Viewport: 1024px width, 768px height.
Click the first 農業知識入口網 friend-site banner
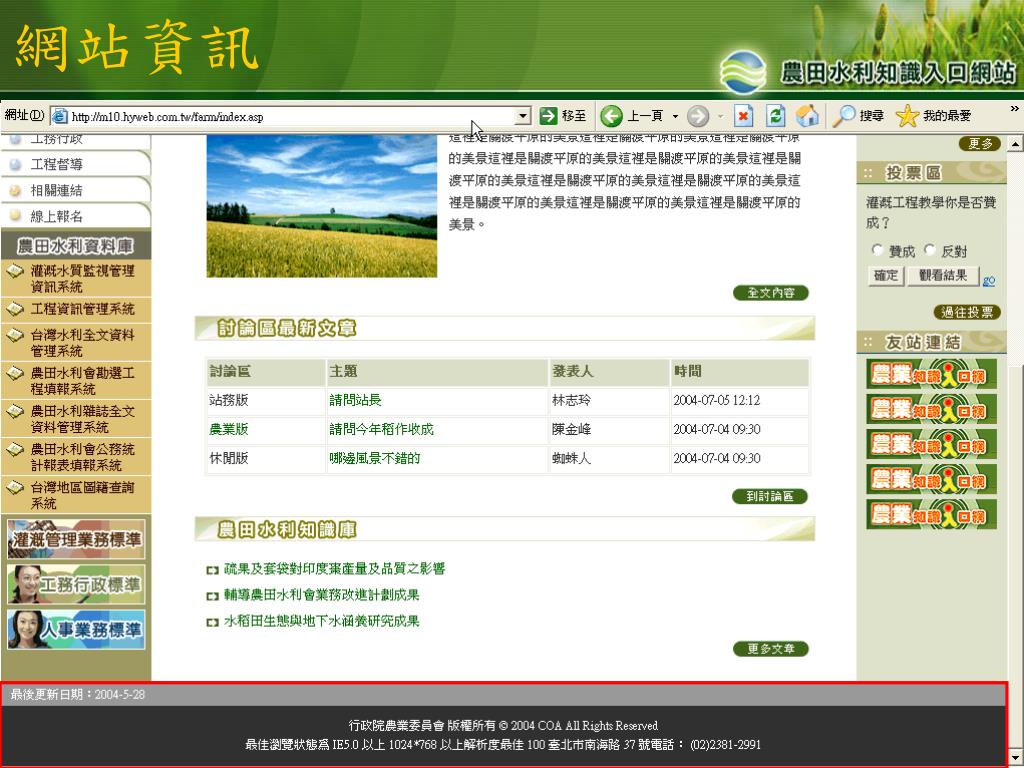pos(931,374)
